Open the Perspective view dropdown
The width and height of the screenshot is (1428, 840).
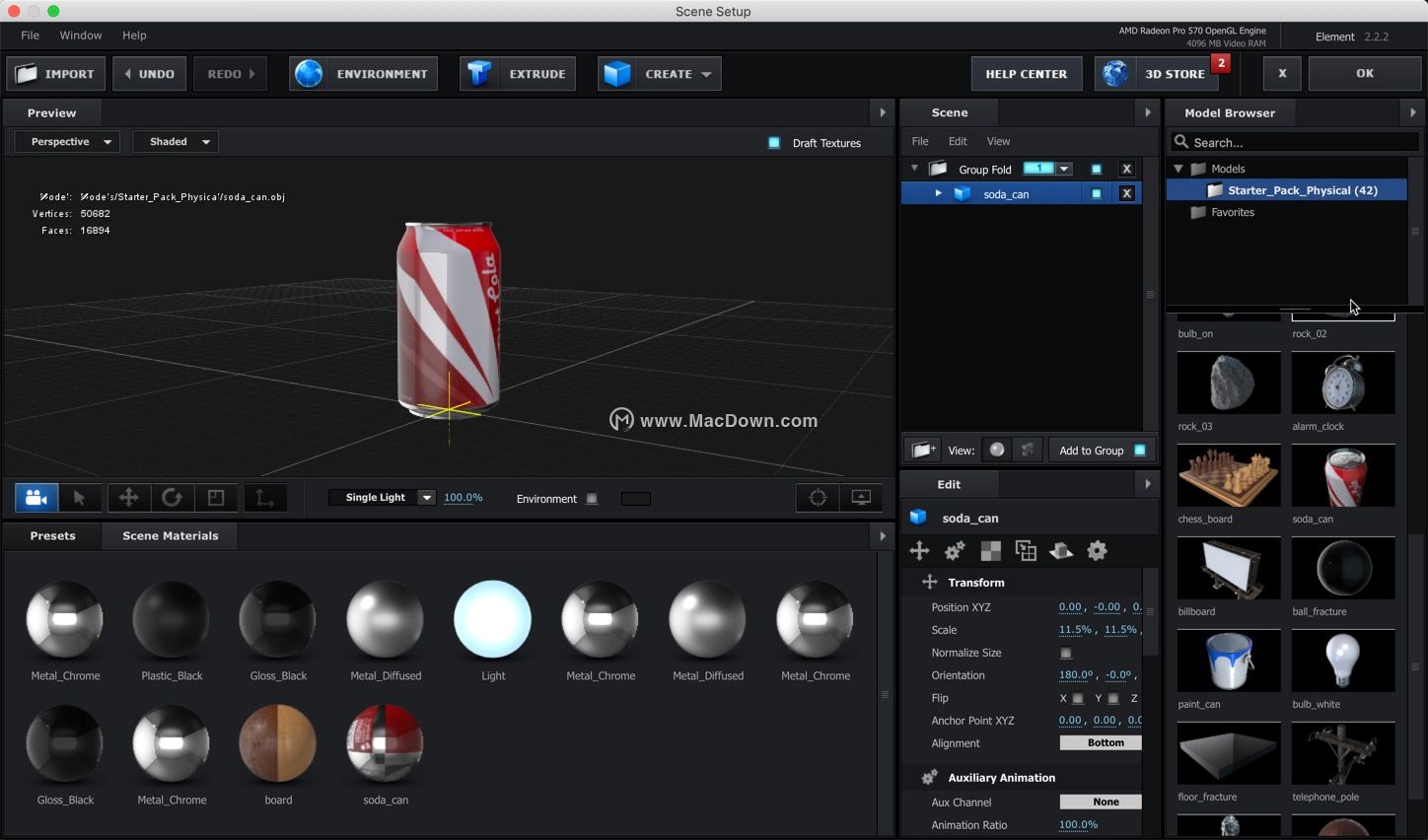tap(68, 142)
